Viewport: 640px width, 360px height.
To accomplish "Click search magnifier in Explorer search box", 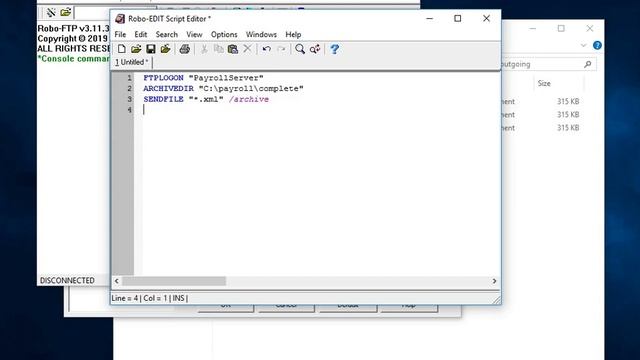I will [x=588, y=64].
